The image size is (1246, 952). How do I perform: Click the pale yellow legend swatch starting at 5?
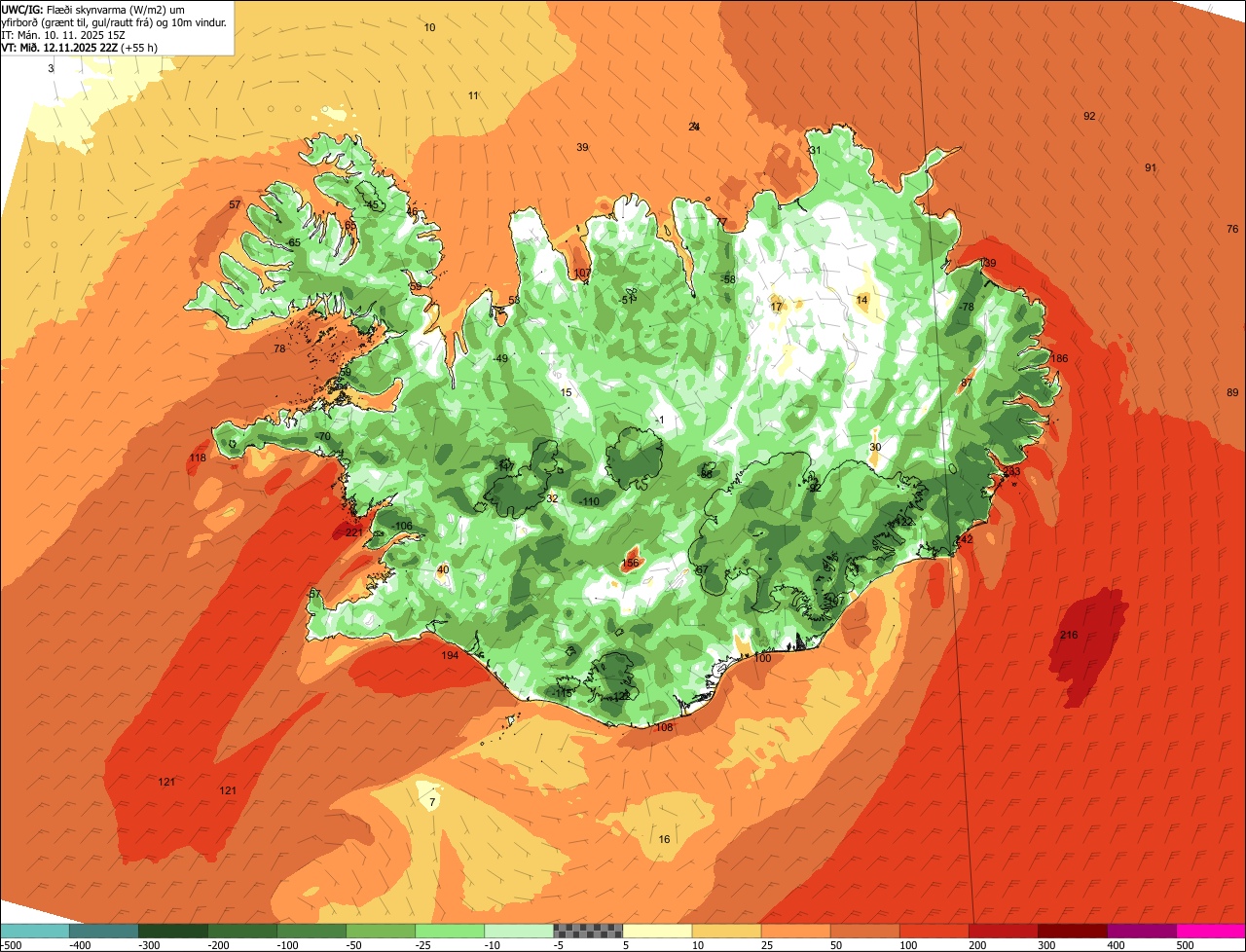click(x=657, y=931)
